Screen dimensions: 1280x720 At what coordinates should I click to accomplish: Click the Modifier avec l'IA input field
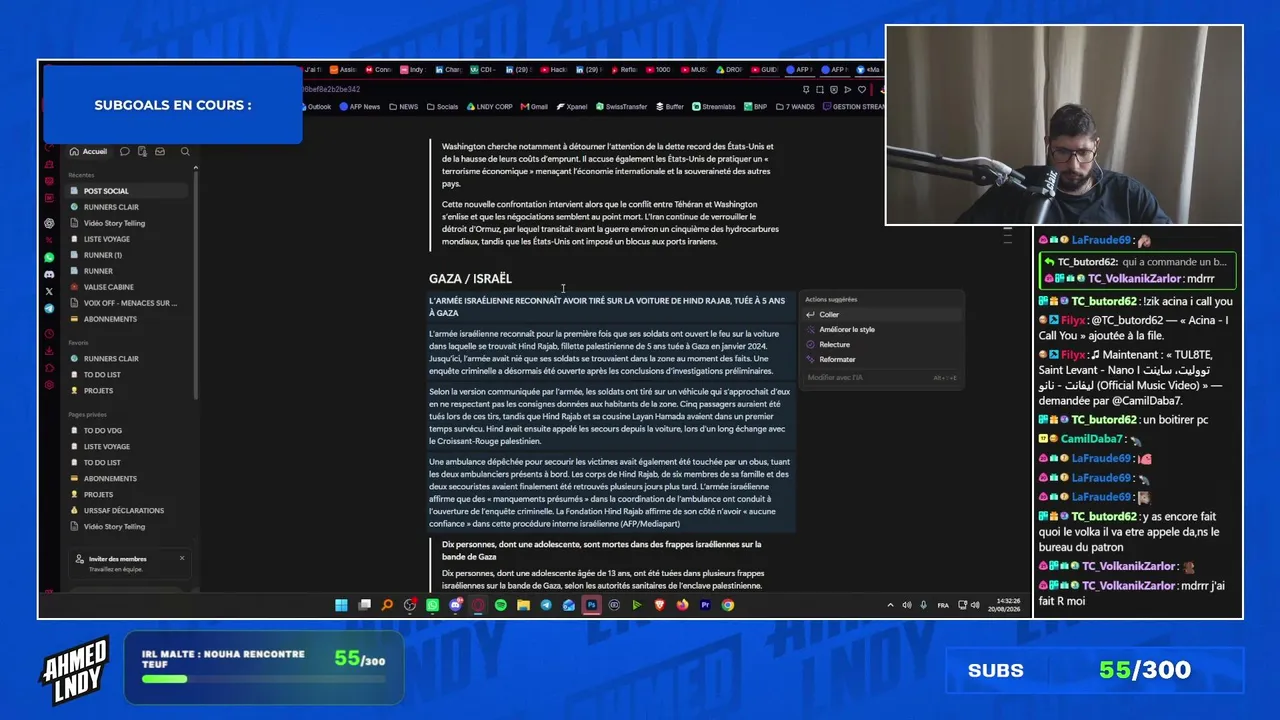pos(882,378)
